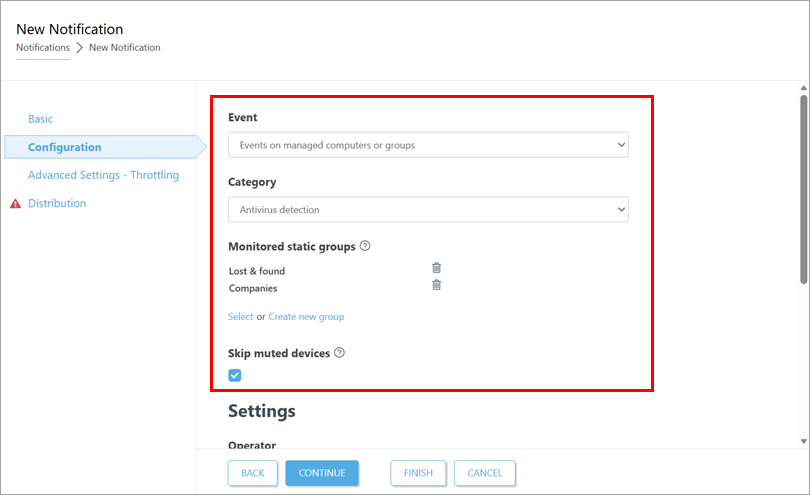Screen dimensions: 810x495
Task: Click breadcrumb chevron after Notifications
Action: pos(79,48)
